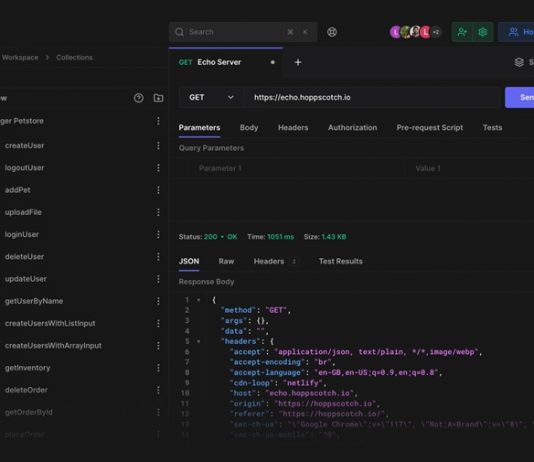Switch to the Body tab
This screenshot has width=534, height=462.
pyautogui.click(x=249, y=128)
